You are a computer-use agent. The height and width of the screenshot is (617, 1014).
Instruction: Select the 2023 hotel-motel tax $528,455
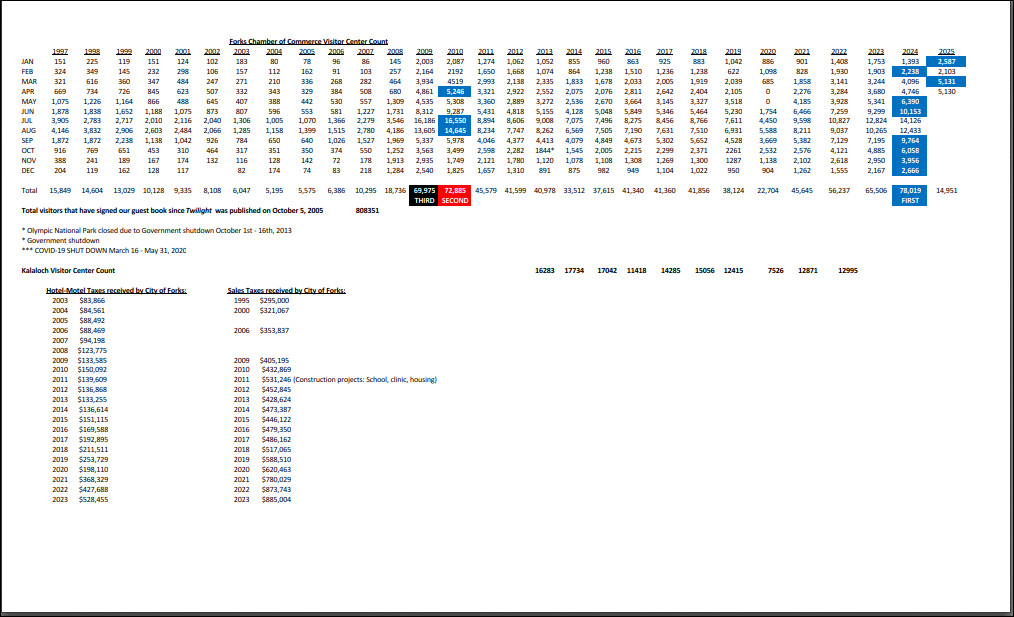click(x=93, y=499)
